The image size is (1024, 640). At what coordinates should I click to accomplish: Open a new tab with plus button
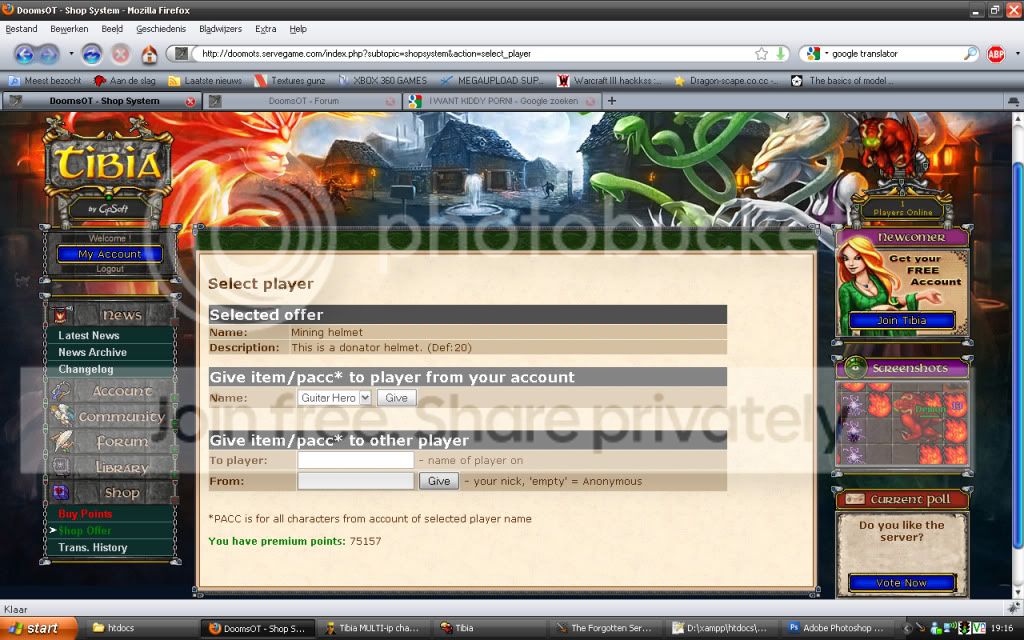pyautogui.click(x=611, y=101)
